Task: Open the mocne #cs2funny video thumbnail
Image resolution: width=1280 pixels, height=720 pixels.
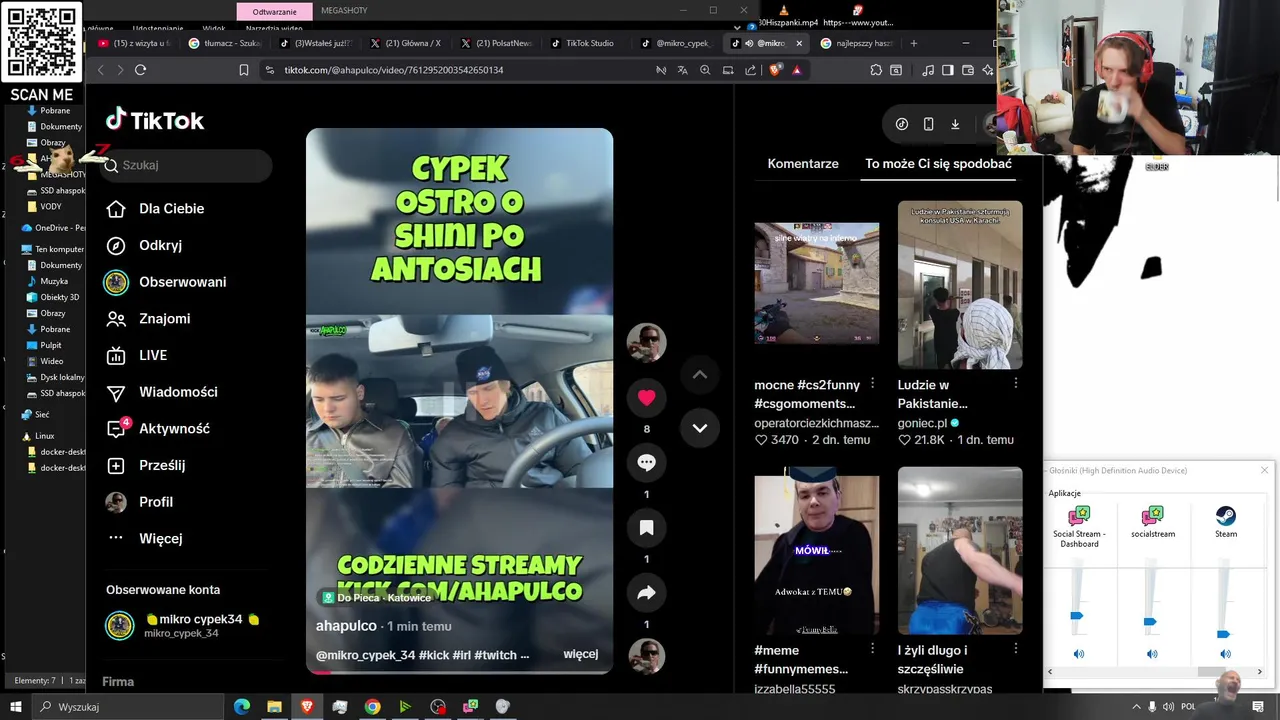Action: coord(817,284)
